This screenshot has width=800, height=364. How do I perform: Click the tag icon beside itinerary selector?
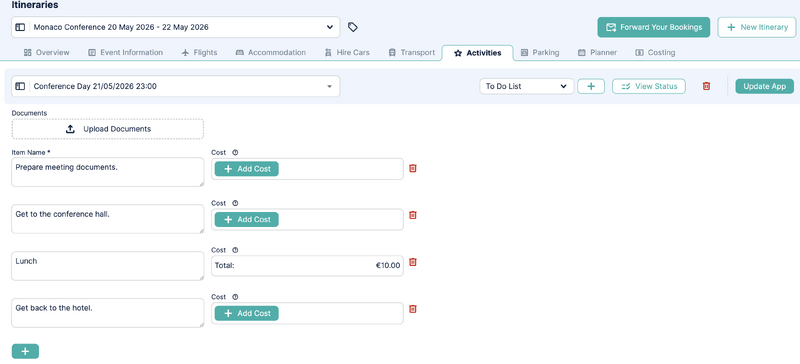click(x=353, y=27)
